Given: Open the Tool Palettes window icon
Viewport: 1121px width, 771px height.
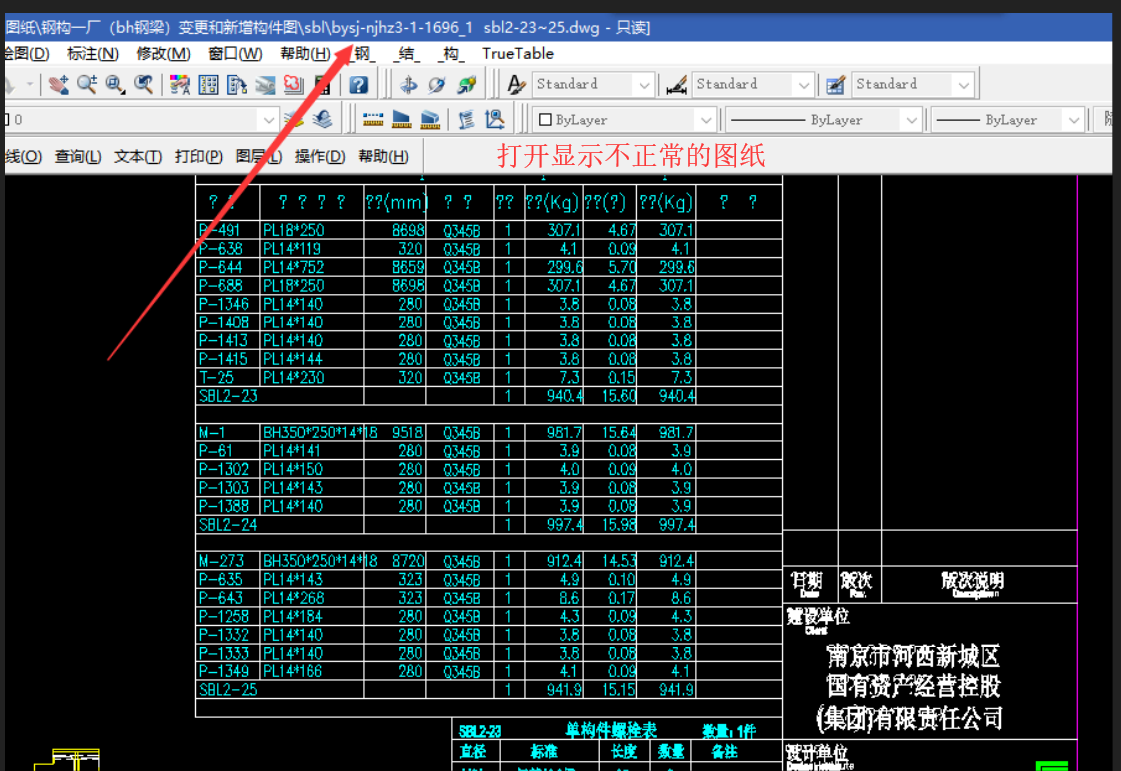Looking at the screenshot, I should [237, 84].
